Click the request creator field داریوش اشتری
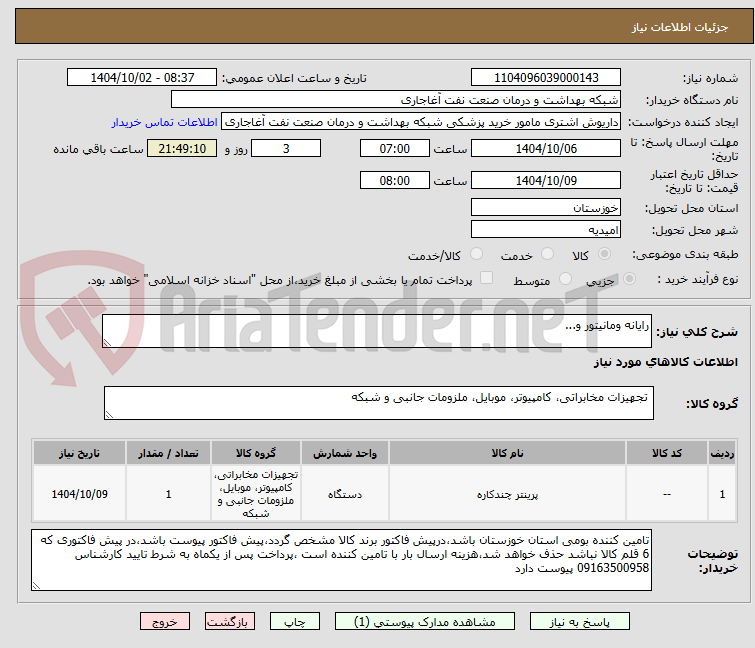Viewport: 755px width, 648px height. click(421, 122)
